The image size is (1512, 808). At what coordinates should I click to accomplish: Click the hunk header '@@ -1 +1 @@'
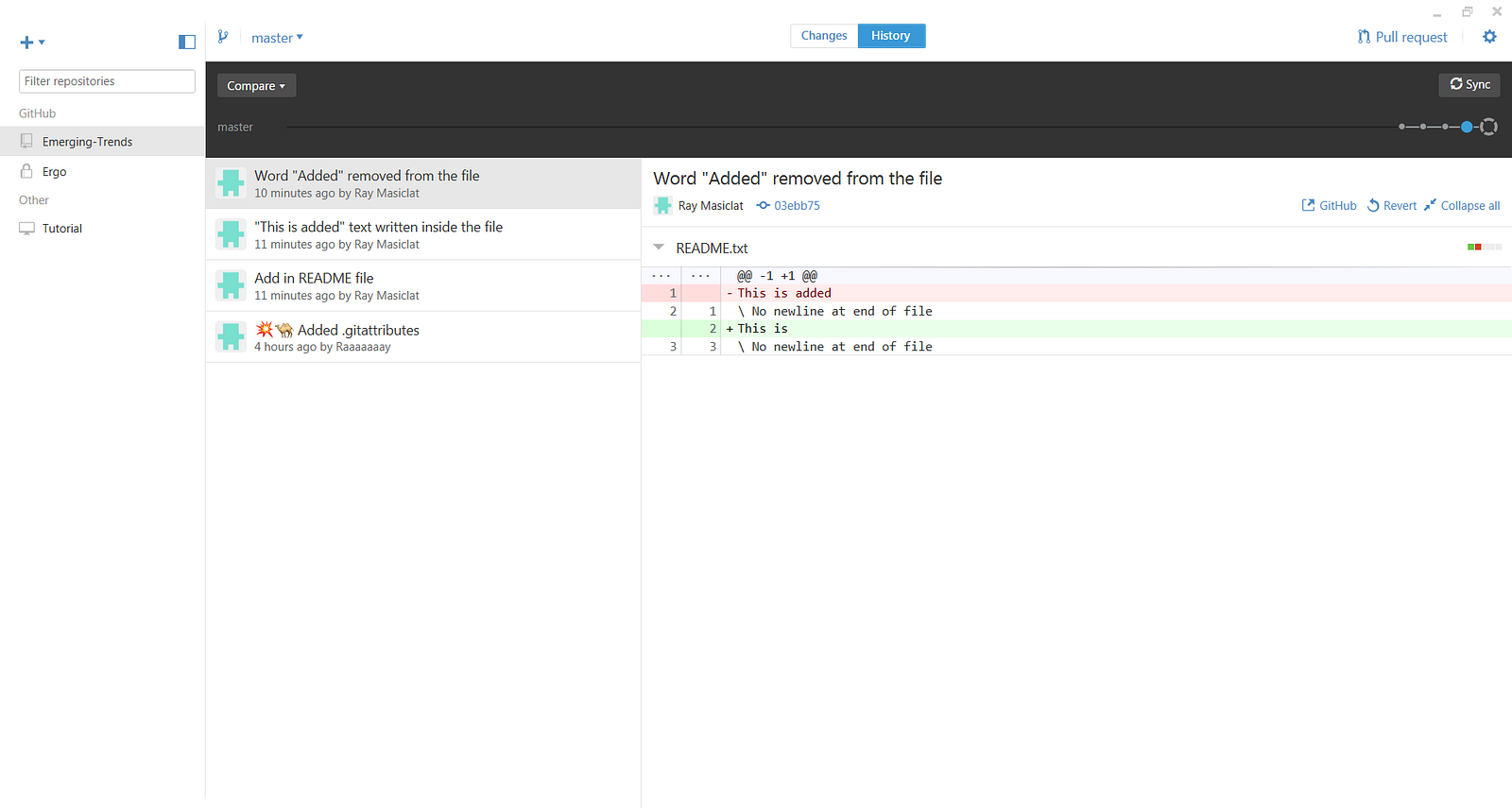pos(777,276)
